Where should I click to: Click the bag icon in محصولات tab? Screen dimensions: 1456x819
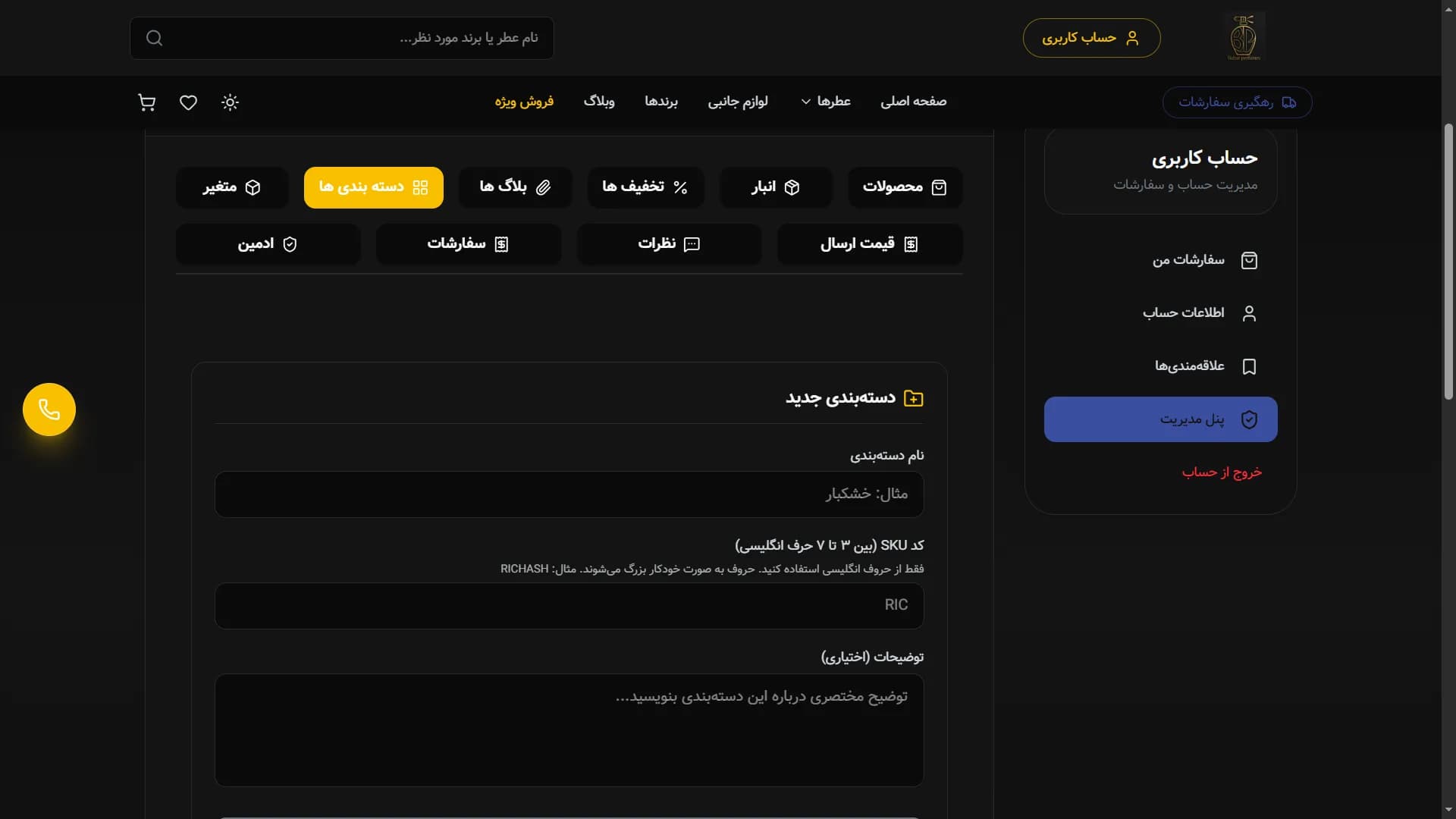click(939, 187)
